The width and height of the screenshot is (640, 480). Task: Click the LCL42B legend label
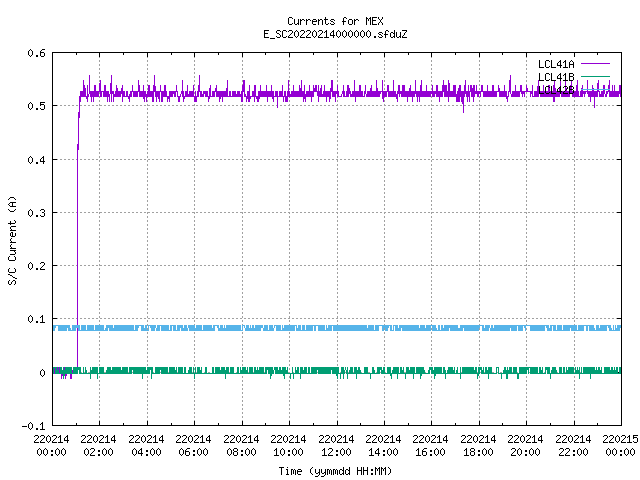click(x=556, y=90)
